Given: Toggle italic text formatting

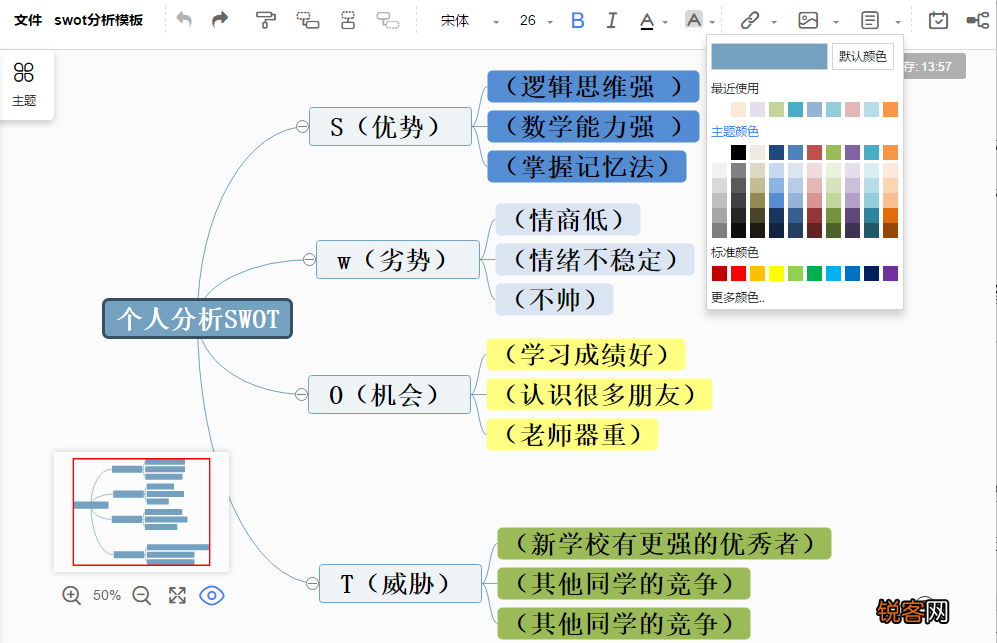Looking at the screenshot, I should click(x=612, y=20).
